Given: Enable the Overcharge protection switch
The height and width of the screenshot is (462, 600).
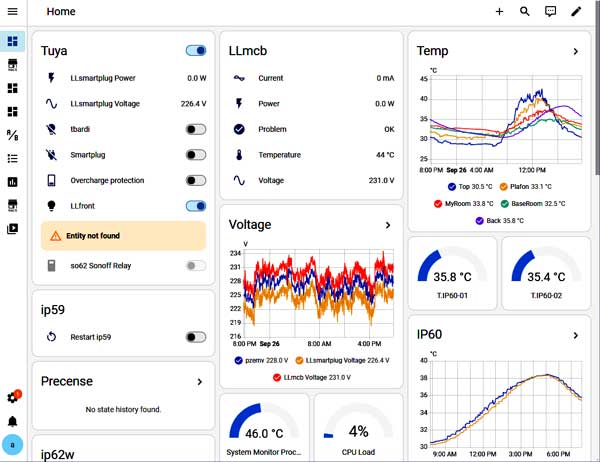Looking at the screenshot, I should (196, 180).
